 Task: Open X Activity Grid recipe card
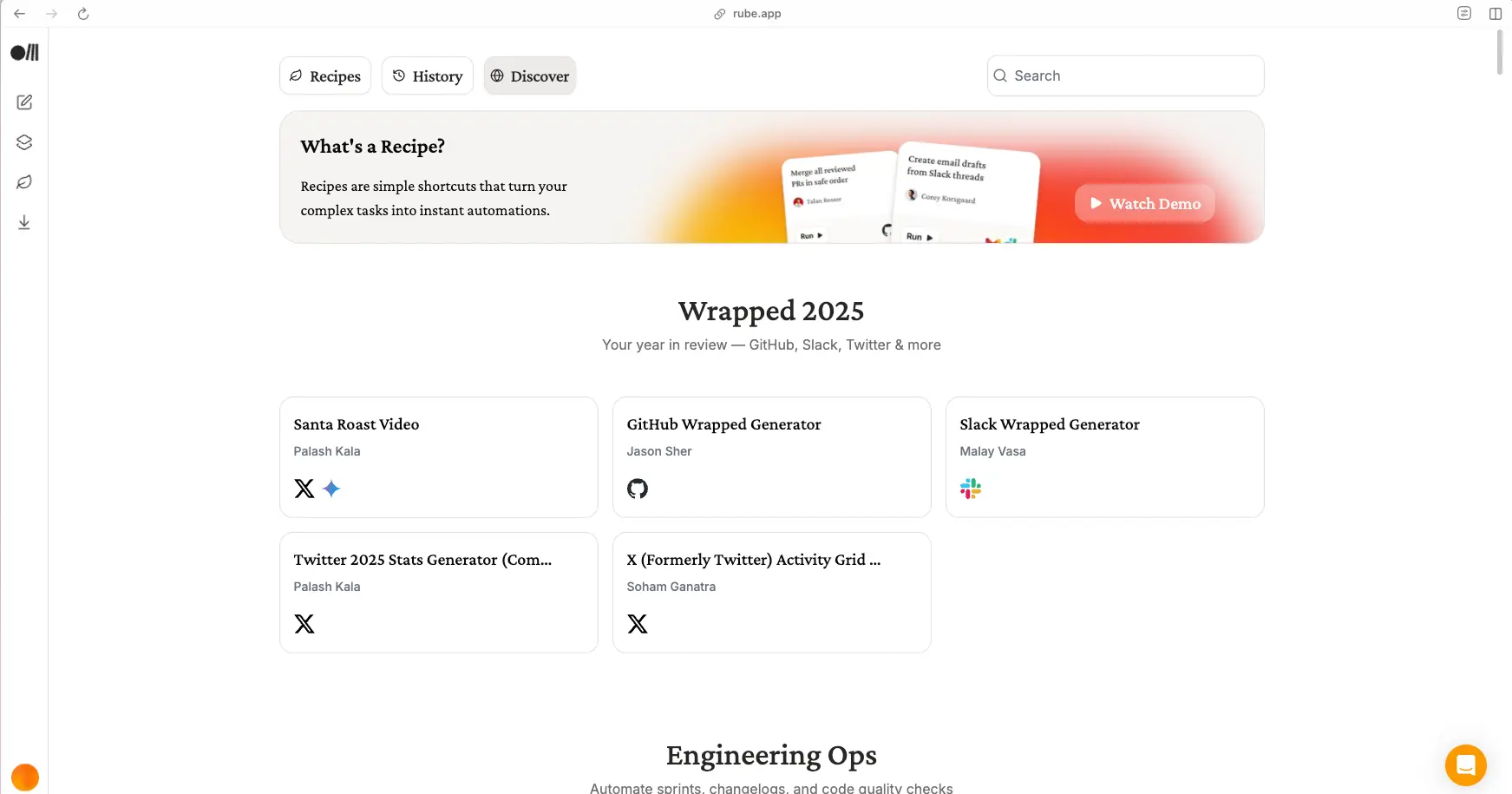771,592
